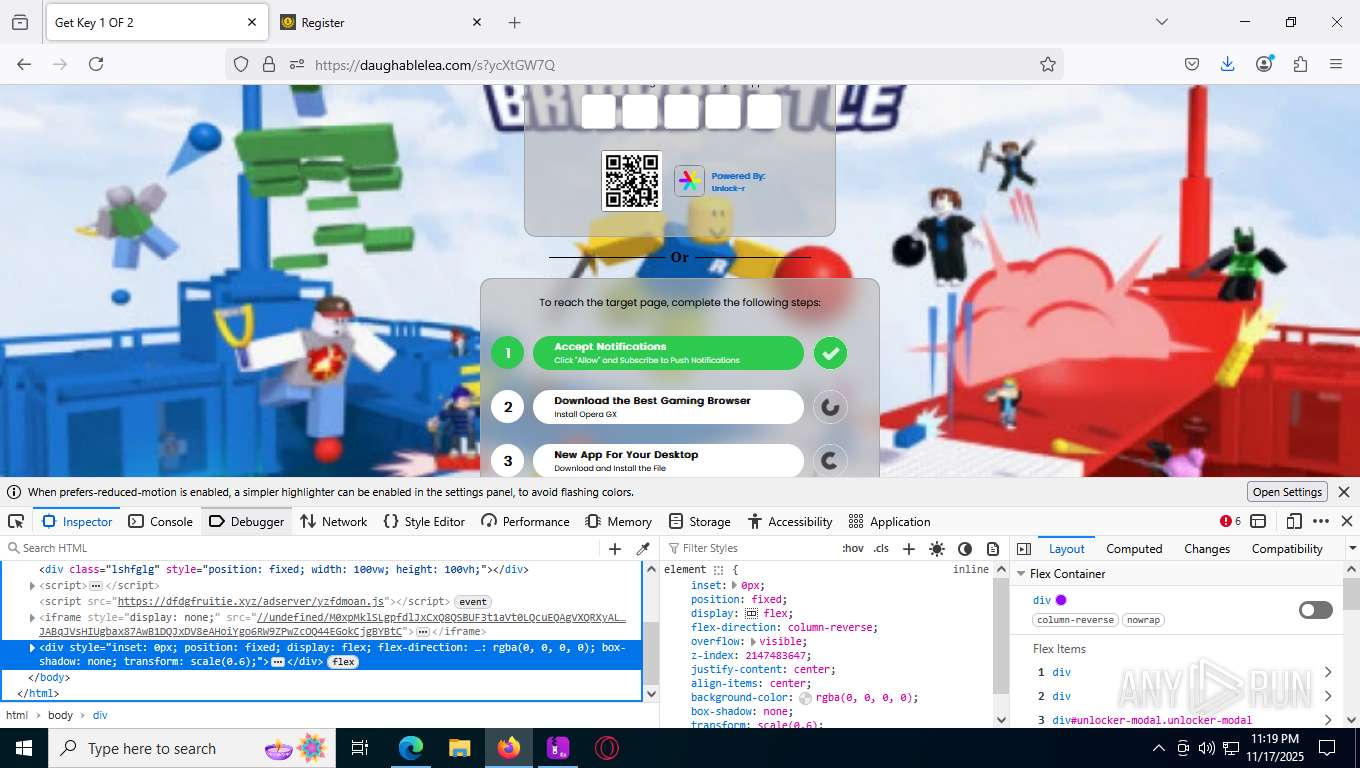
Task: Create new node with plus icon
Action: point(615,548)
